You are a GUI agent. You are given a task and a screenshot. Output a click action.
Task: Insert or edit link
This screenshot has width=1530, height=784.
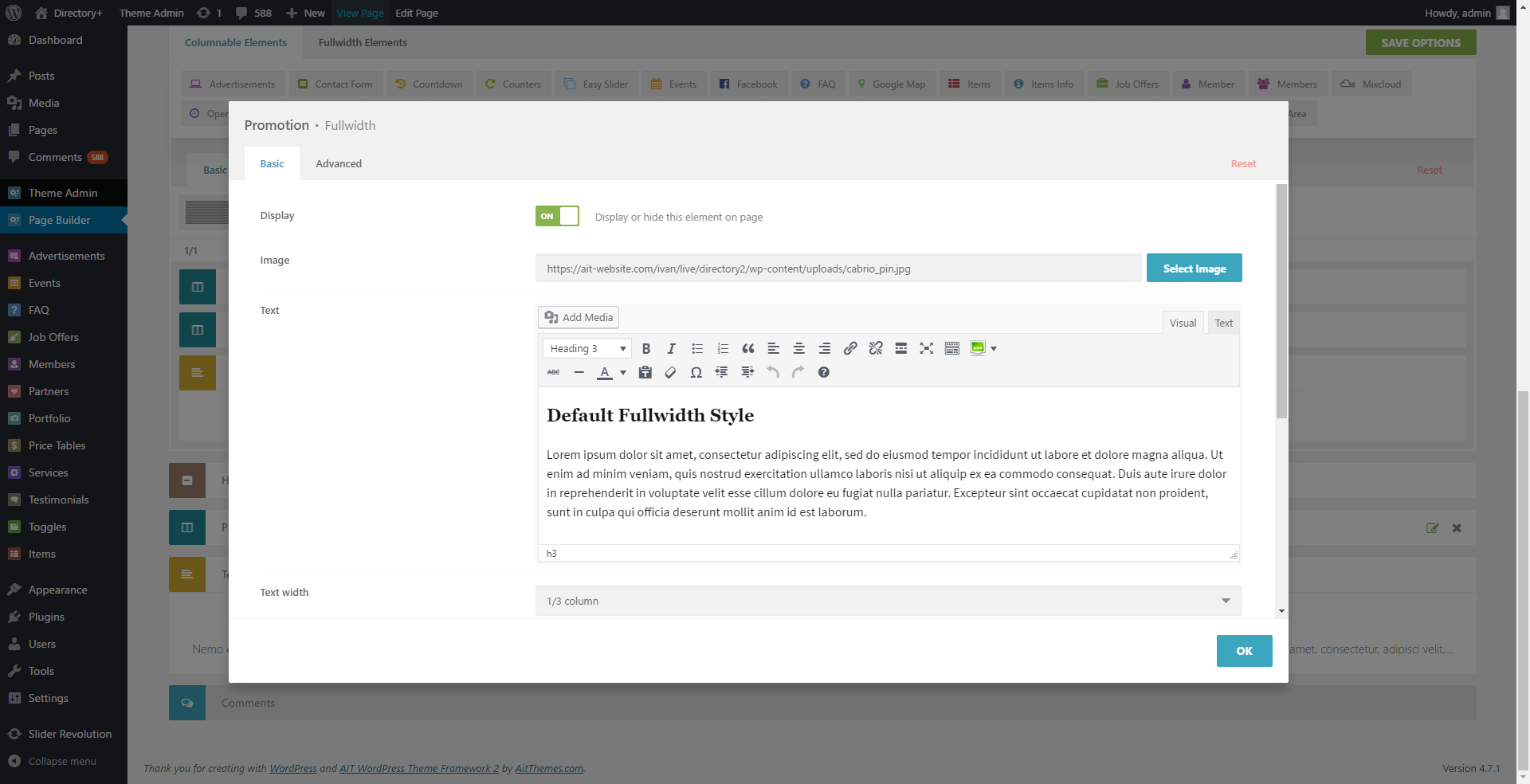tap(850, 348)
